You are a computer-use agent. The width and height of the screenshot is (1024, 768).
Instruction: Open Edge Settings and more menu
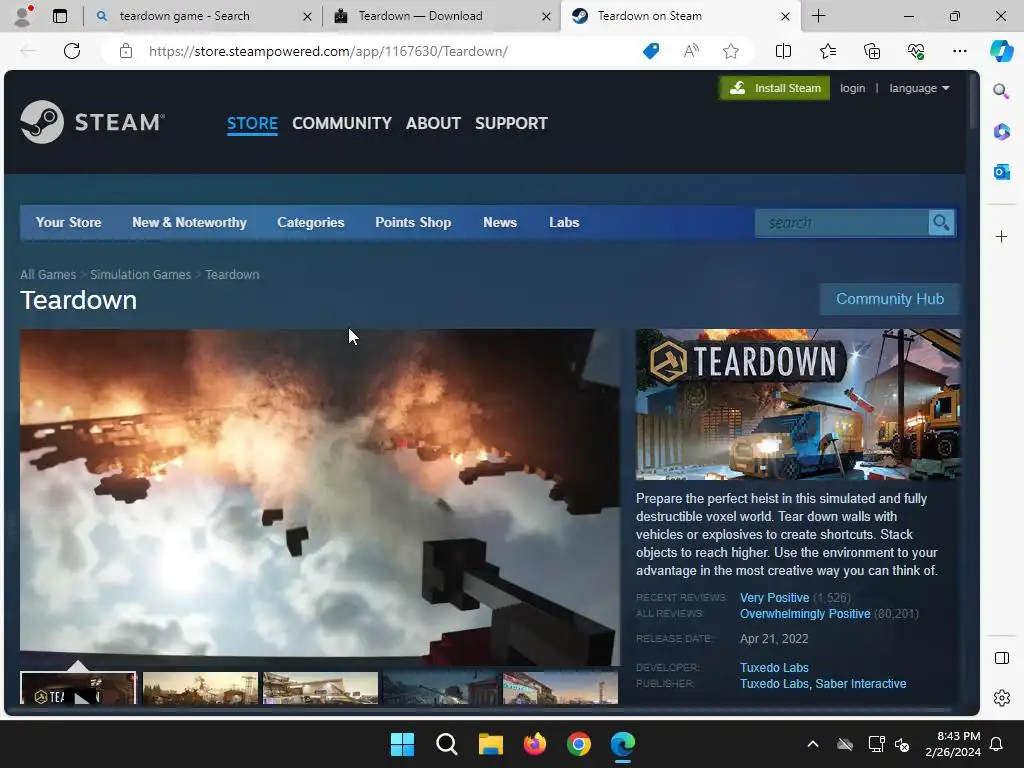click(959, 51)
